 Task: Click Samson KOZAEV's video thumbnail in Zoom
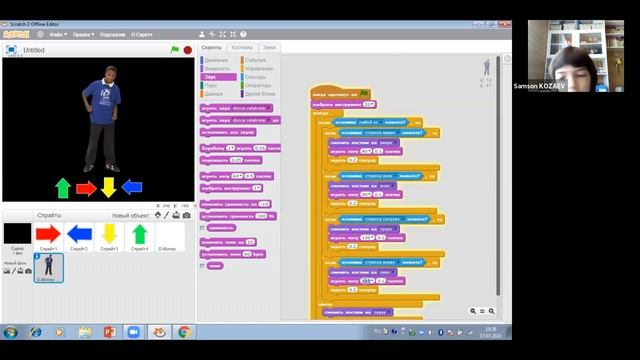tap(576, 56)
